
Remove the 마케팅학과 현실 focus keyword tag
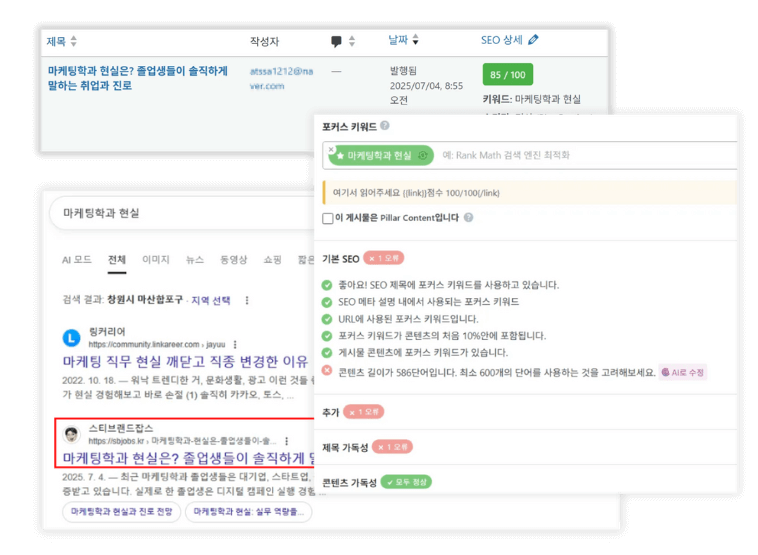coord(331,149)
